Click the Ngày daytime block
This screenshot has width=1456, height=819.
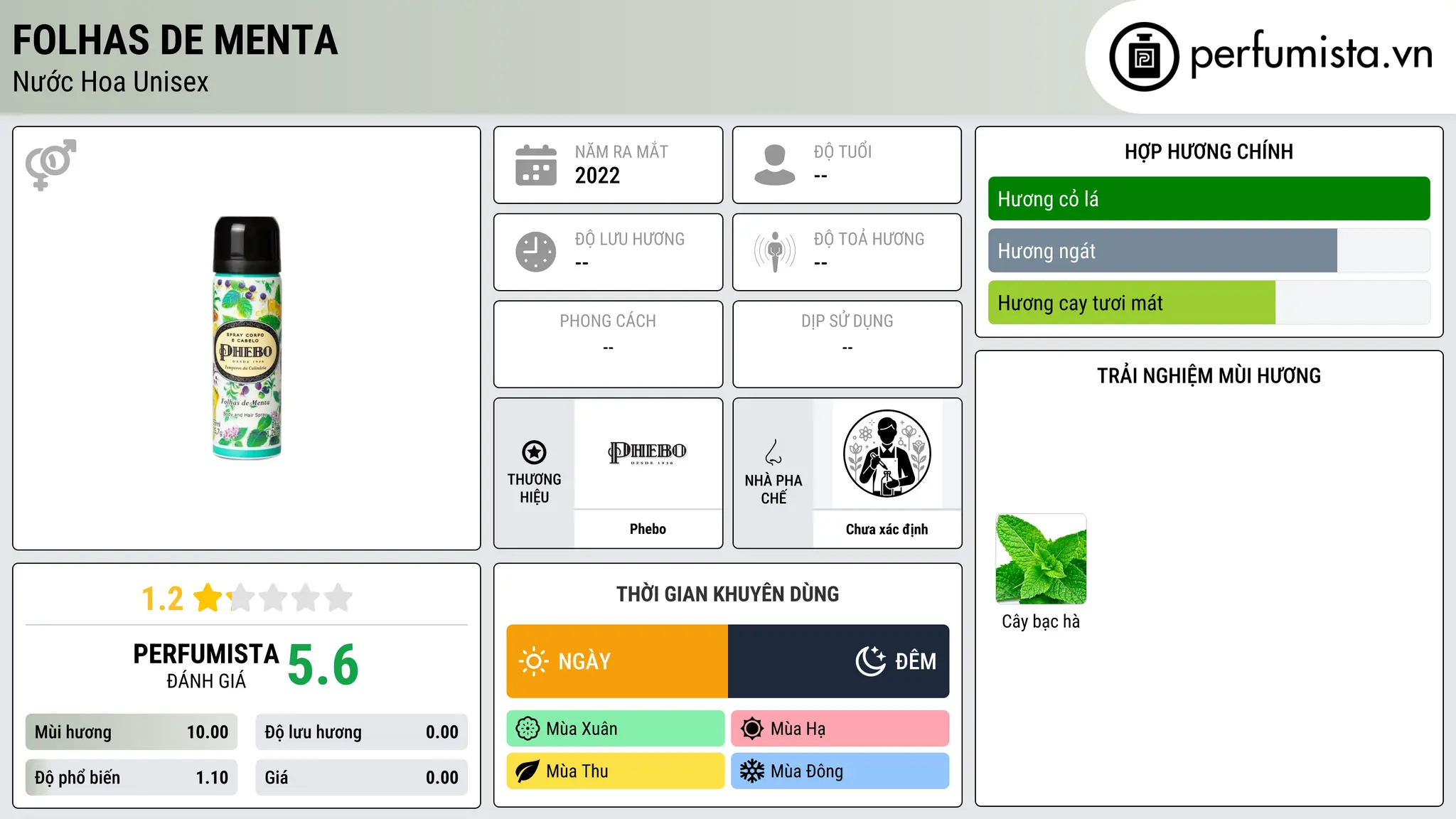617,661
